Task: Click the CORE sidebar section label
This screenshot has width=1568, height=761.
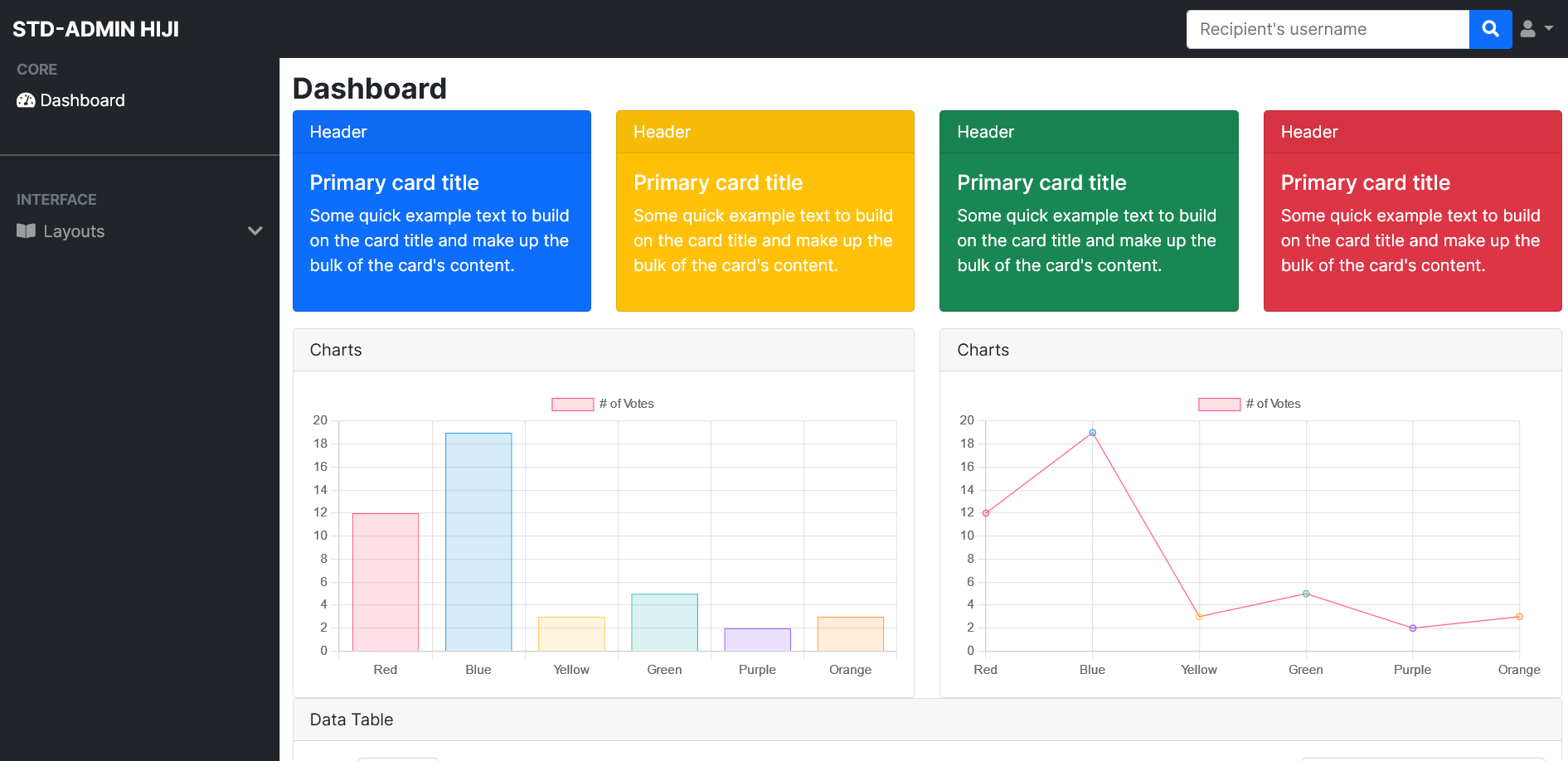Action: pos(37,70)
